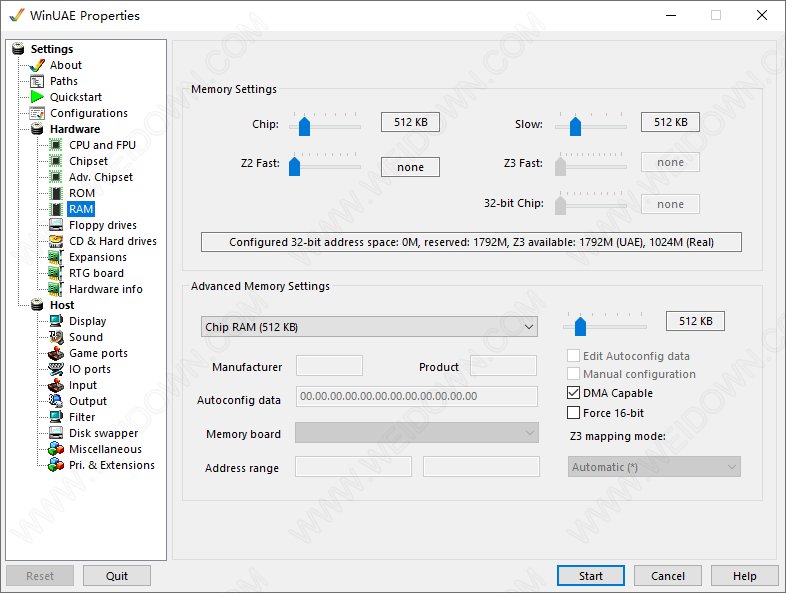This screenshot has width=786, height=593.
Task: Open the Sound settings page
Action: 86,337
